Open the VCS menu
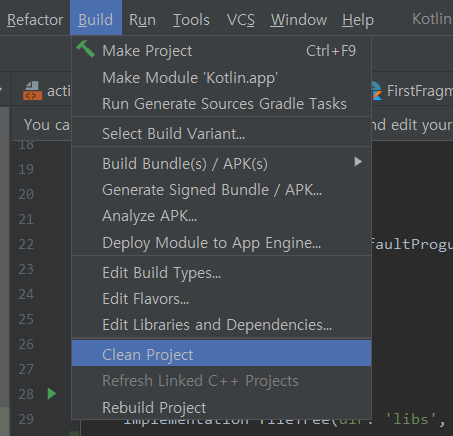Viewport: 453px width, 436px height. [240, 20]
